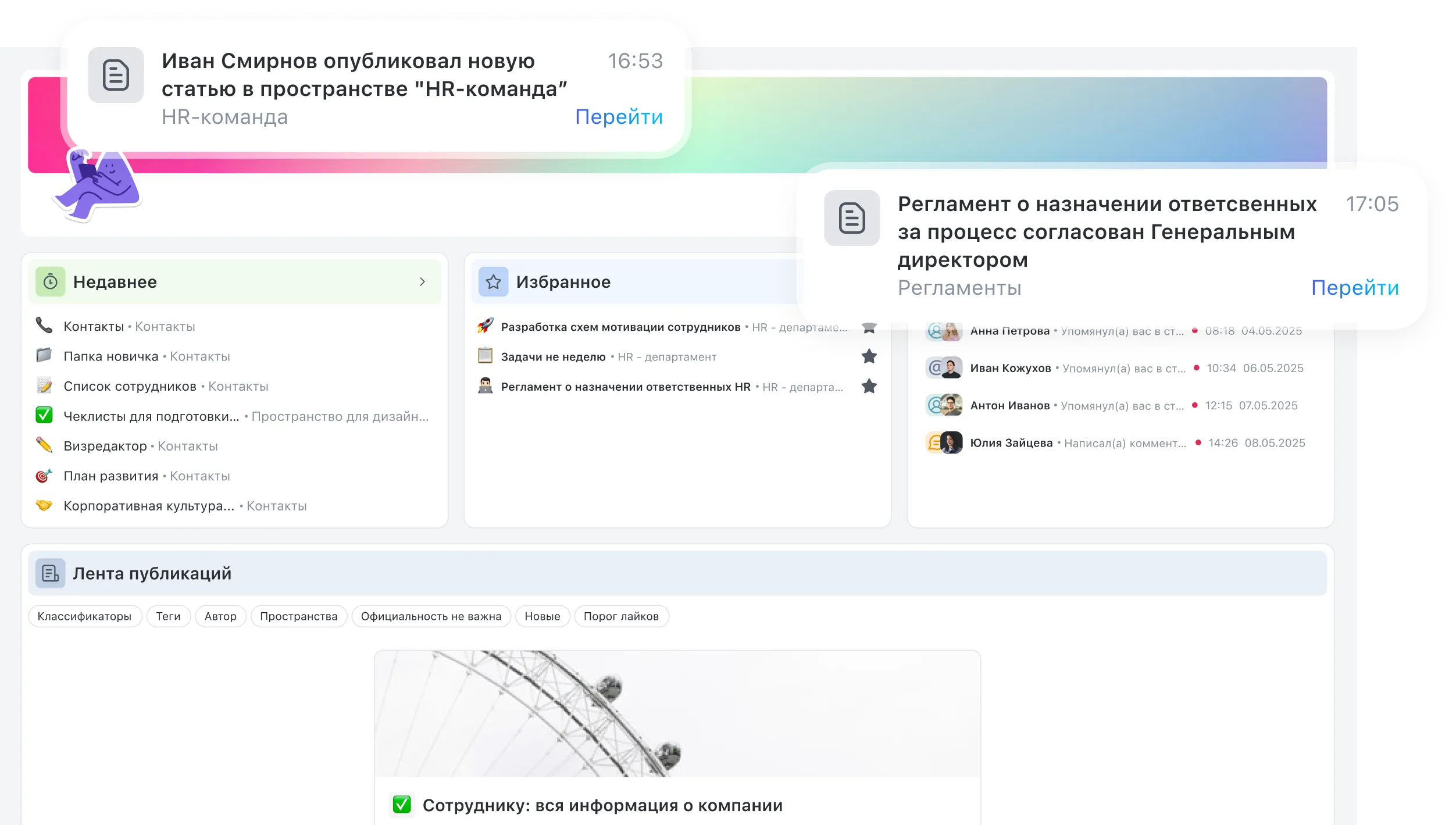The width and height of the screenshot is (1456, 825).
Task: Click the purple reading mascot sticker
Action: [x=98, y=185]
